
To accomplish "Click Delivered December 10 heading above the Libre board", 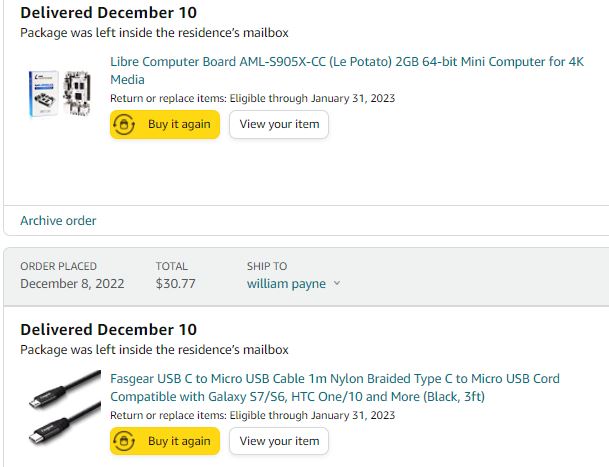I will coord(108,13).
